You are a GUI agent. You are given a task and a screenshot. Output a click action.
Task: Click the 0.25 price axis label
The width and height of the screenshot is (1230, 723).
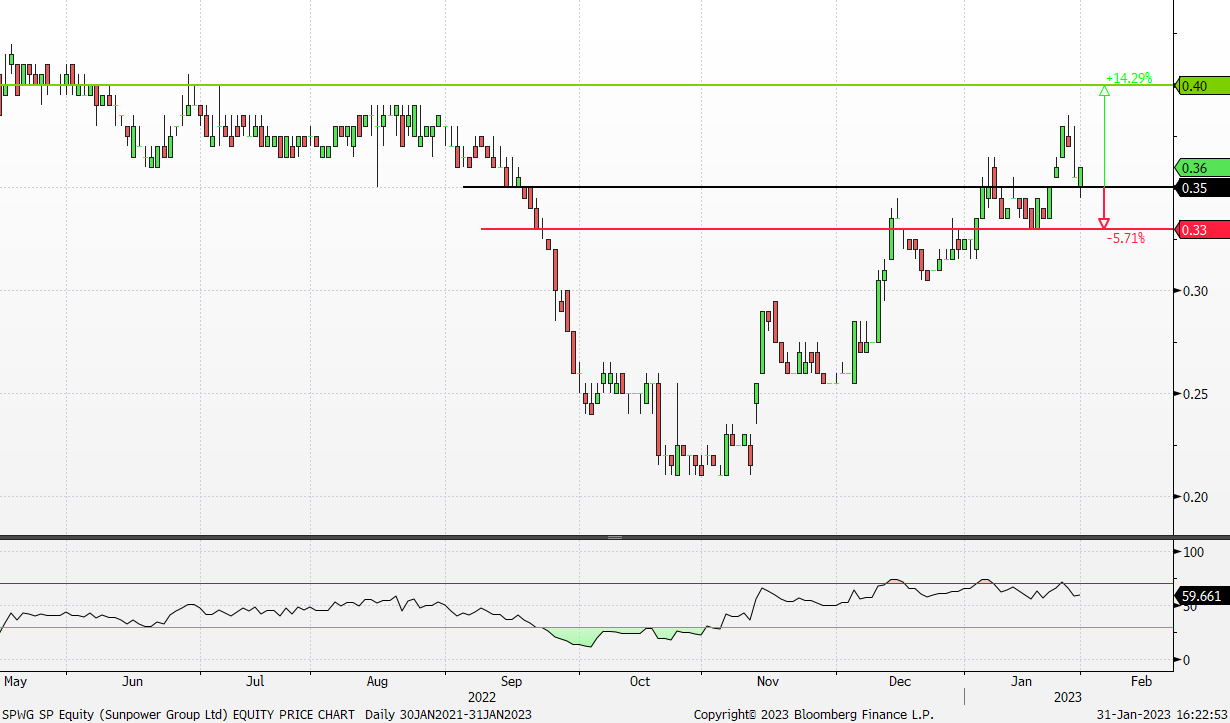[x=1193, y=394]
